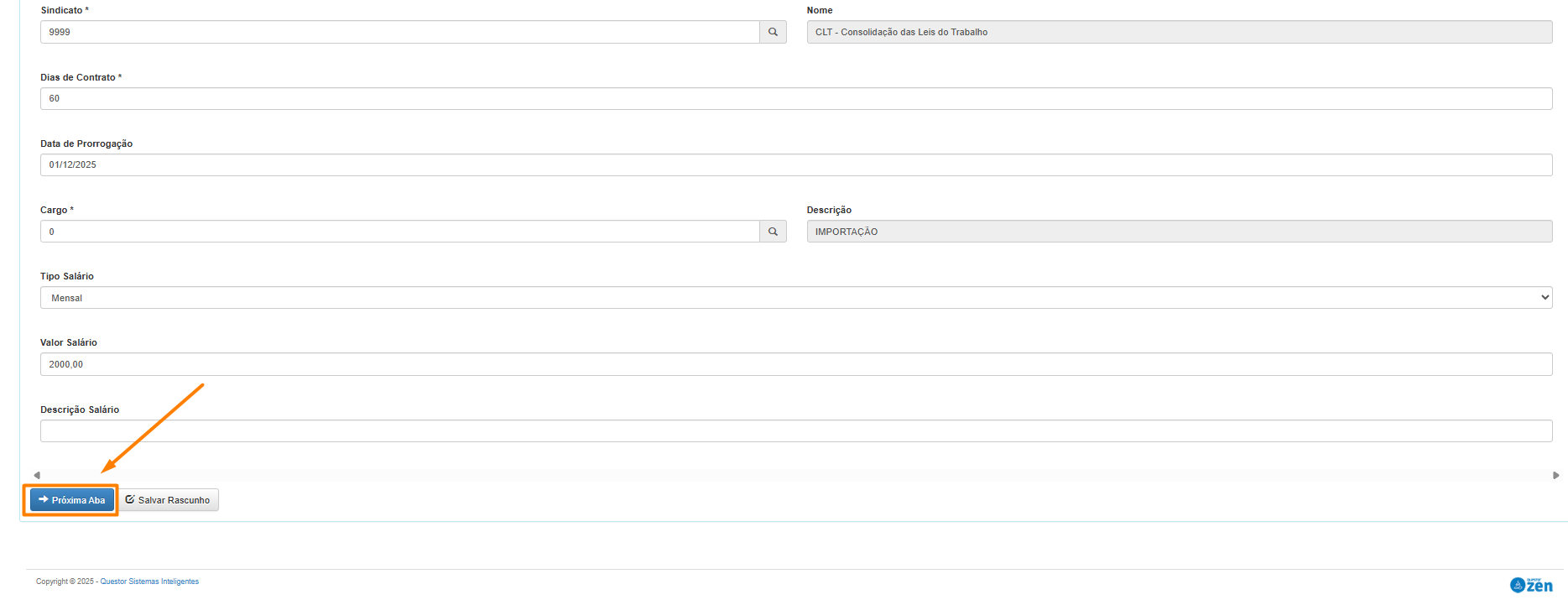Click the Cargo code input field

click(399, 232)
